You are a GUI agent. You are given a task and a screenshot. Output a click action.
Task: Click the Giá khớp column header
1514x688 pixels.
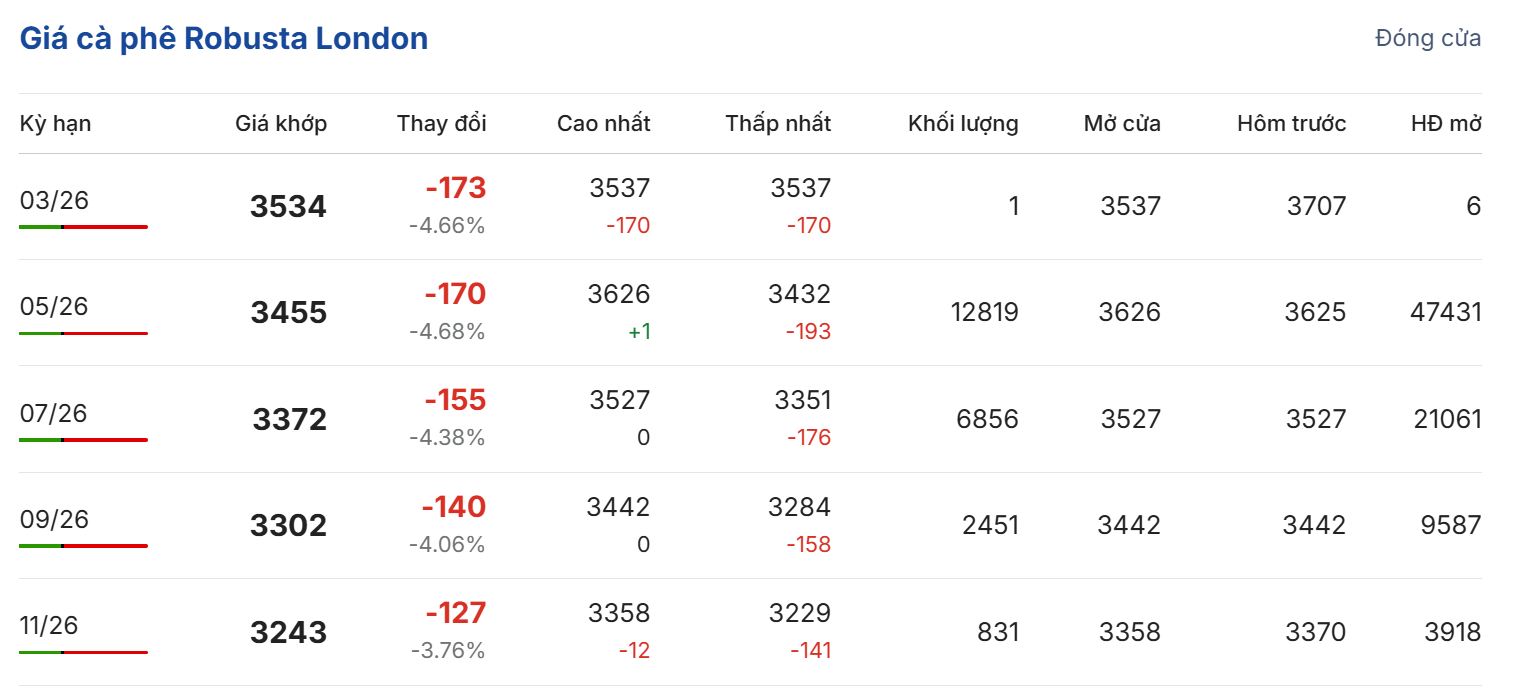point(281,123)
